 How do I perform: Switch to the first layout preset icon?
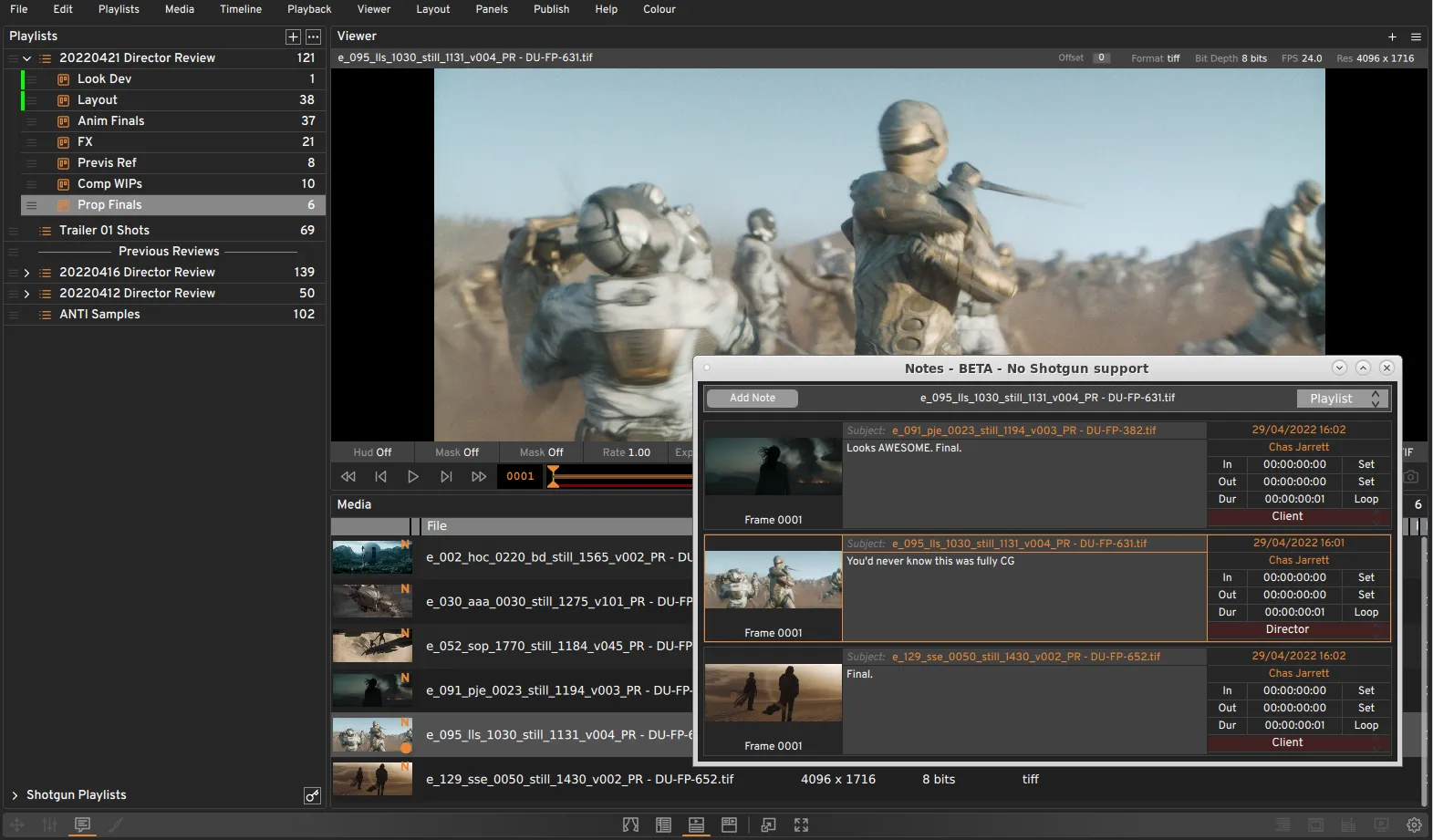click(x=630, y=824)
